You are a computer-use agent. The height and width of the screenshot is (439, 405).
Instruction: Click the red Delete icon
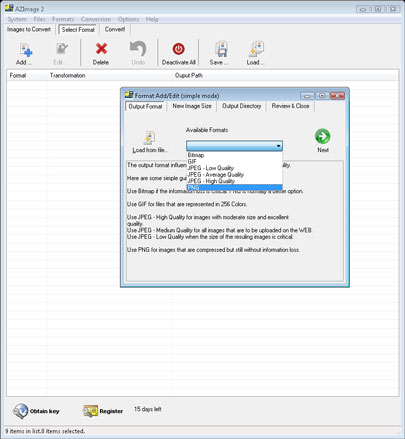pos(101,49)
